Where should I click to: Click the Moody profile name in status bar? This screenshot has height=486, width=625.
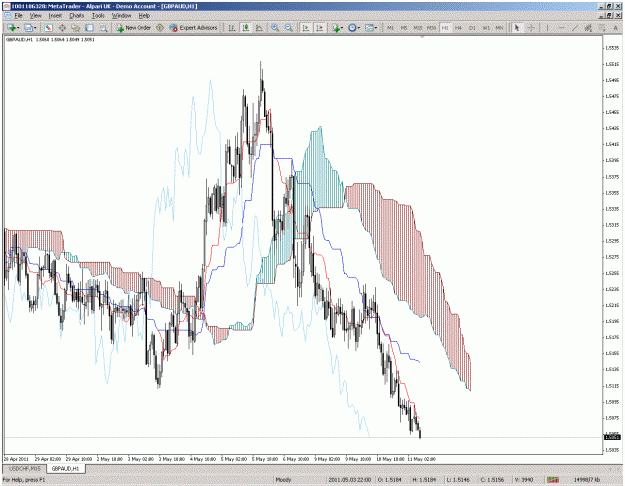click(283, 480)
